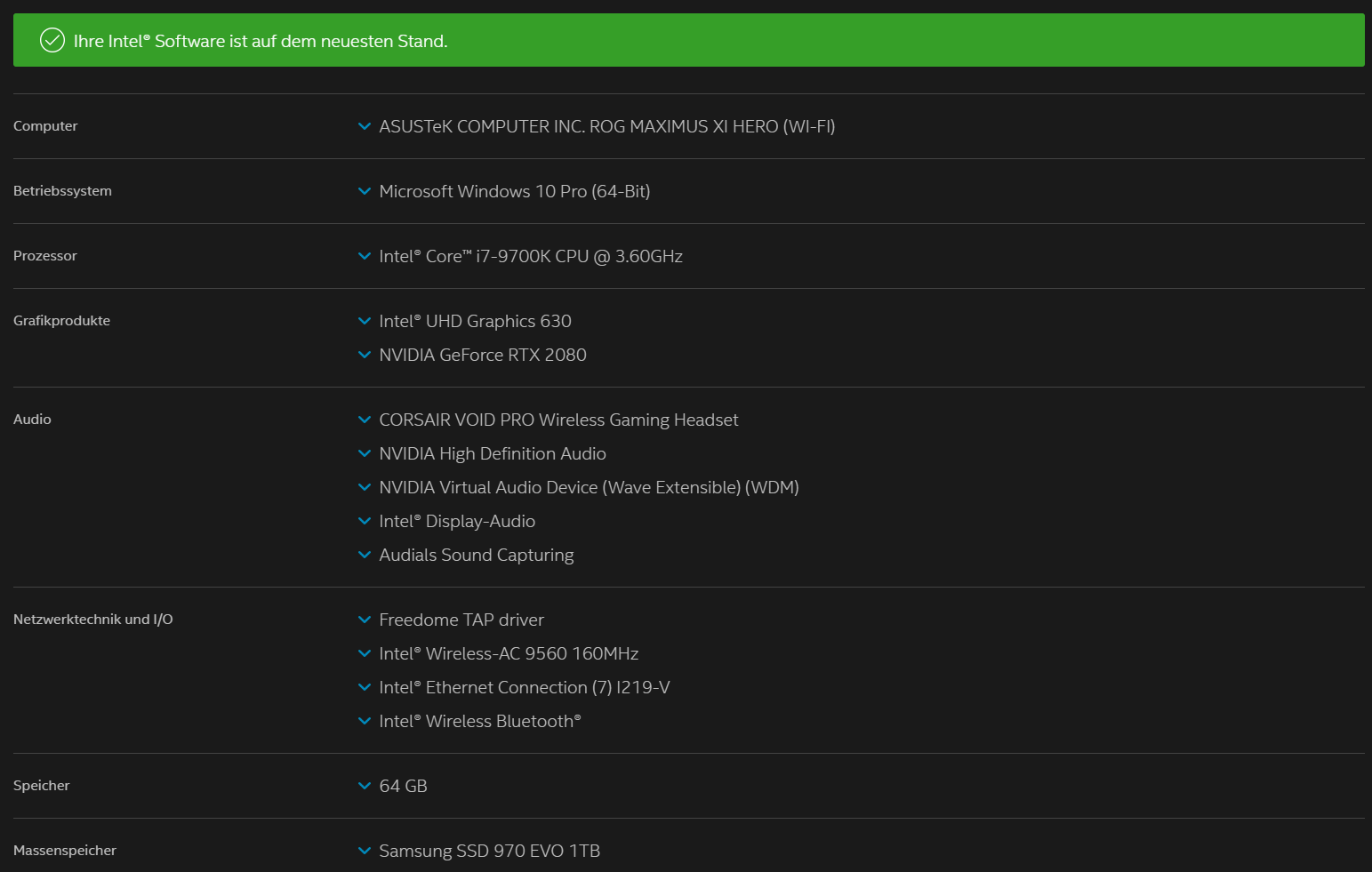This screenshot has height=872, width=1372.
Task: Click chevron beside Intel UHD Graphics 630
Action: click(364, 321)
